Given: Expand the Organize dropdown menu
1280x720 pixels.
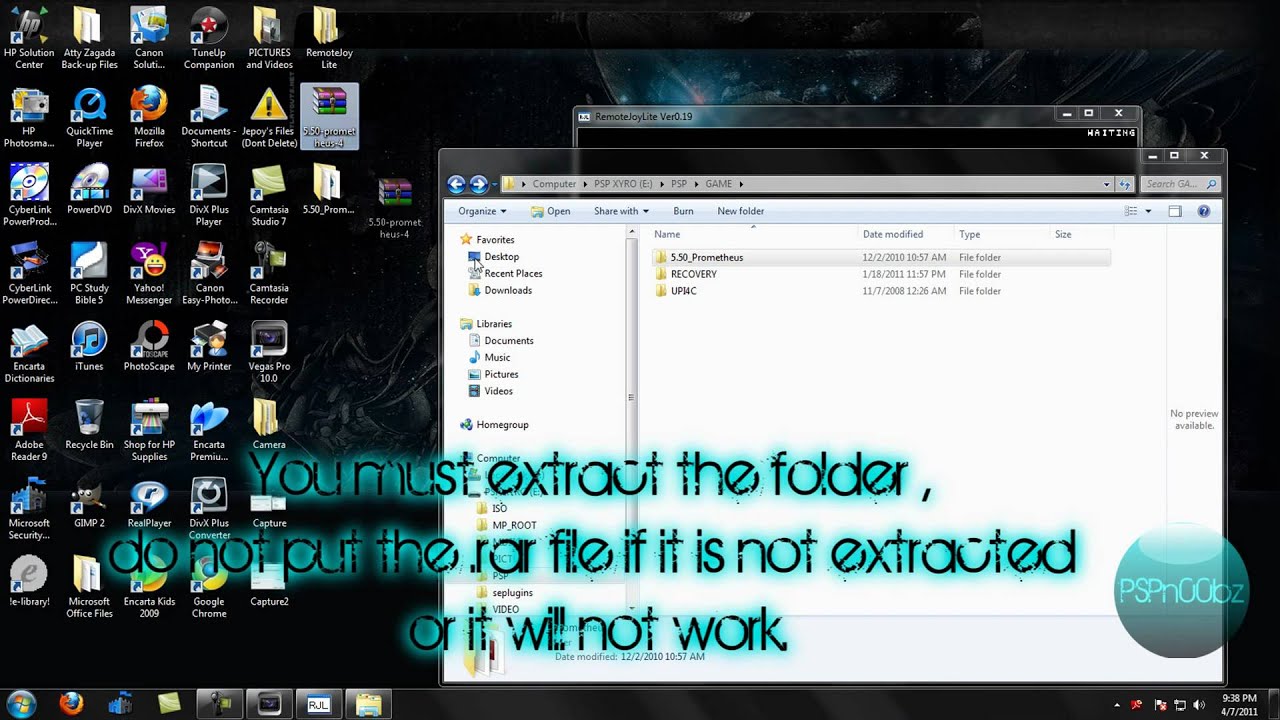Looking at the screenshot, I should coord(482,211).
